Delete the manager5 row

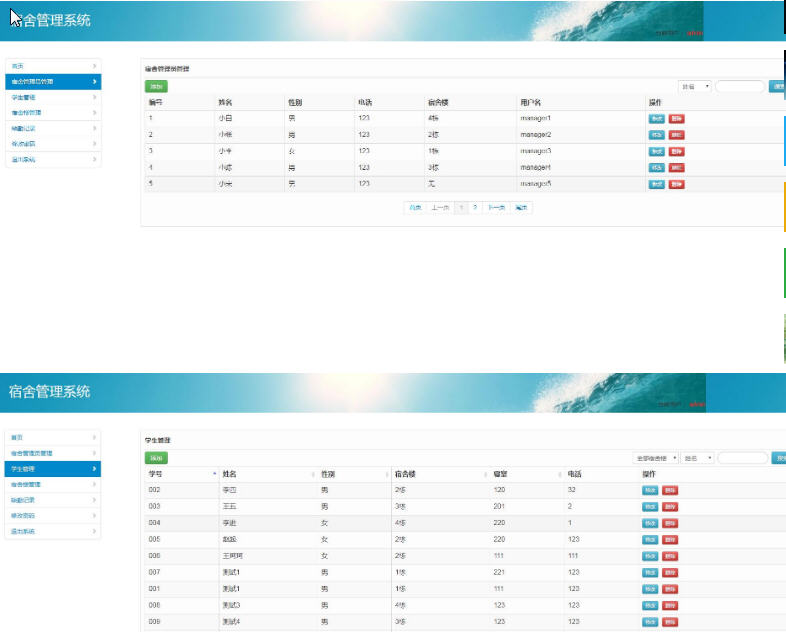click(x=677, y=184)
